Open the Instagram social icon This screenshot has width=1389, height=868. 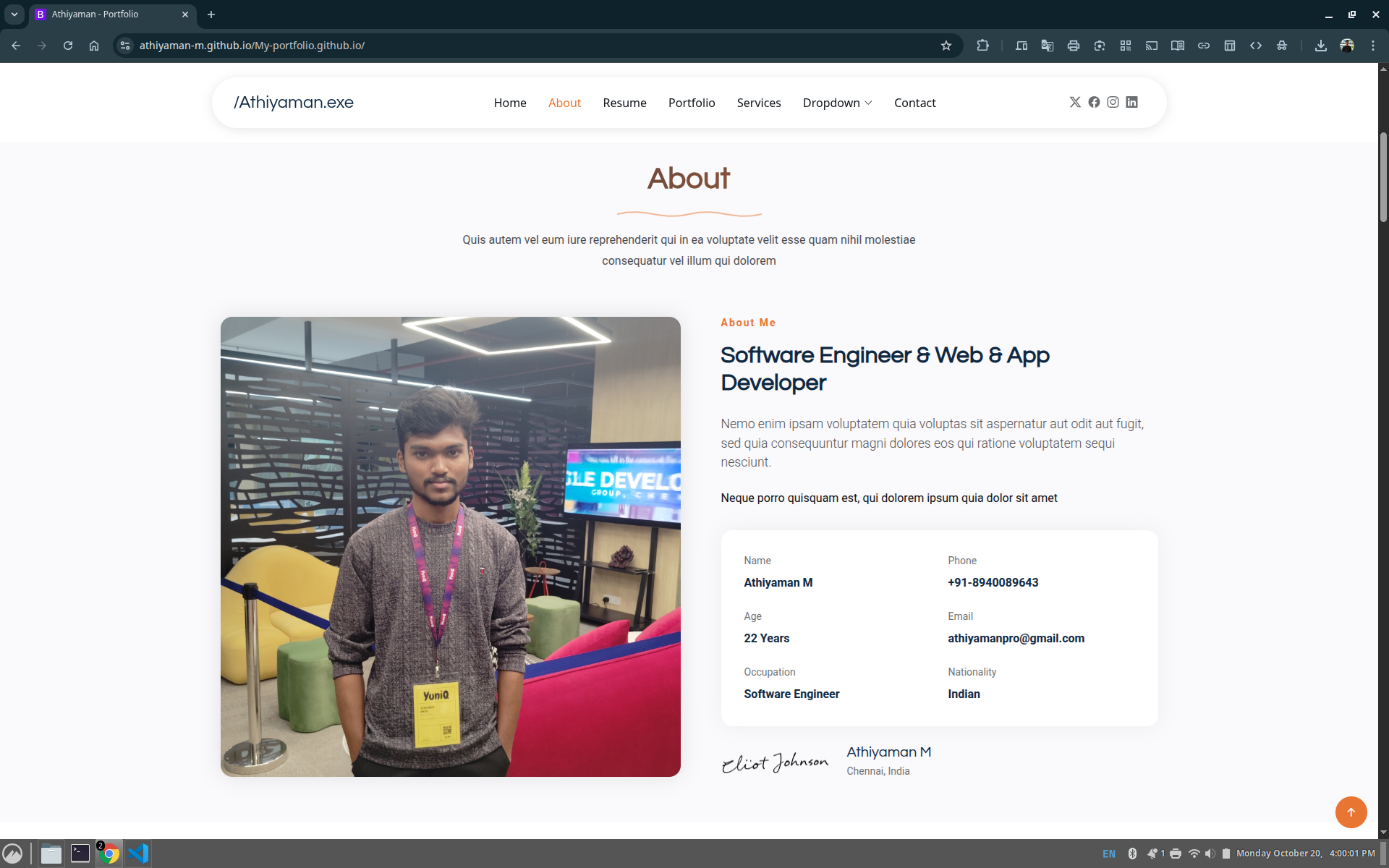point(1113,102)
